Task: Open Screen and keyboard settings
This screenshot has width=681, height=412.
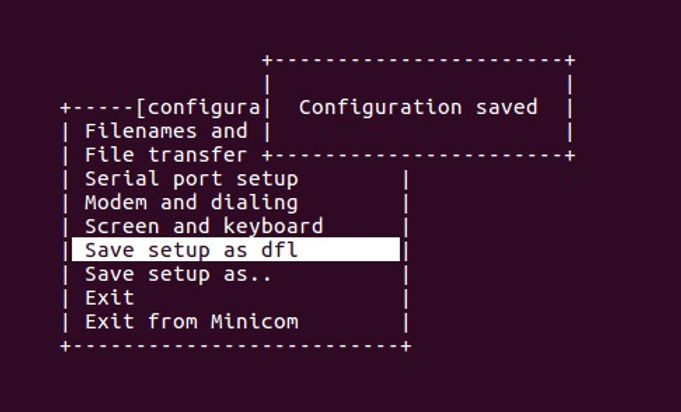Action: tap(204, 227)
